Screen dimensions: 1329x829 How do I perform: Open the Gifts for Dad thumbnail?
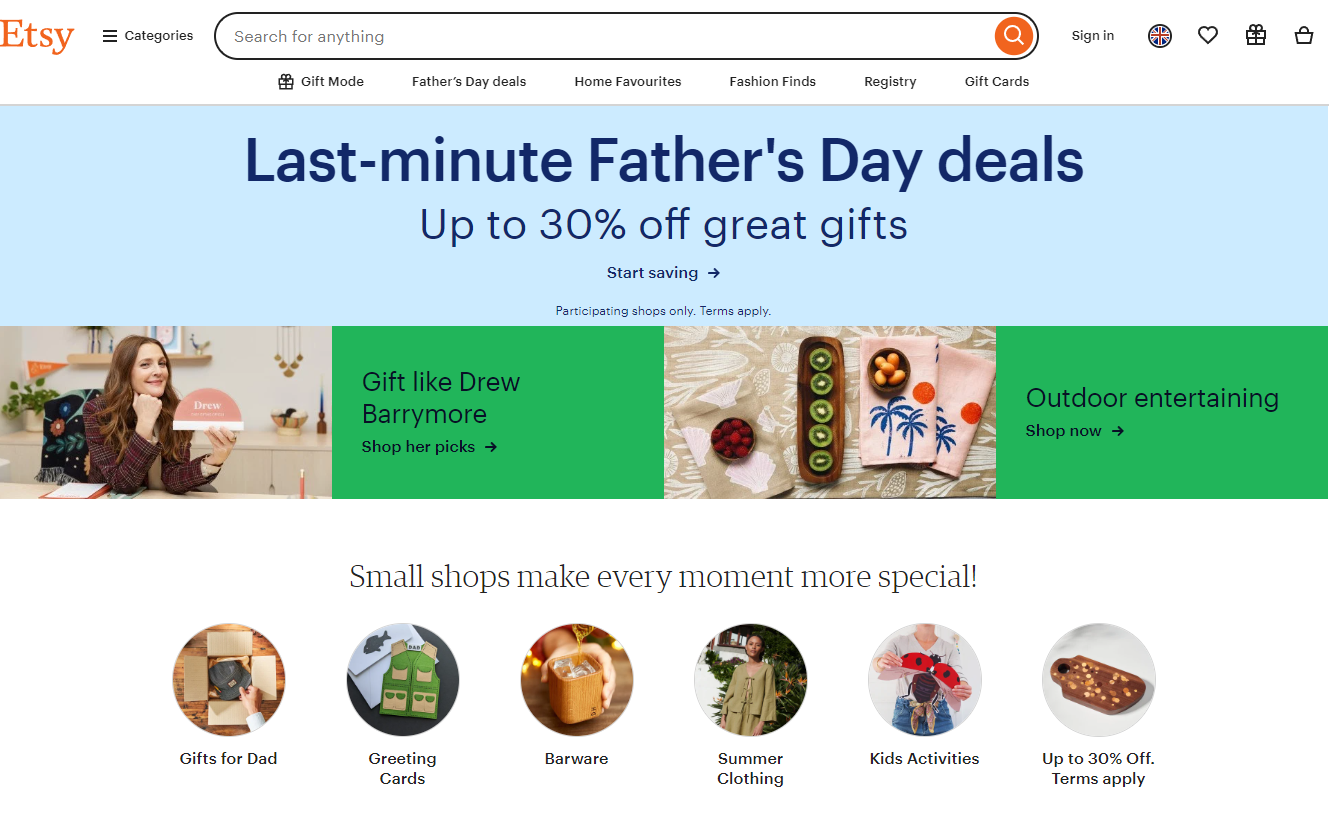click(229, 680)
